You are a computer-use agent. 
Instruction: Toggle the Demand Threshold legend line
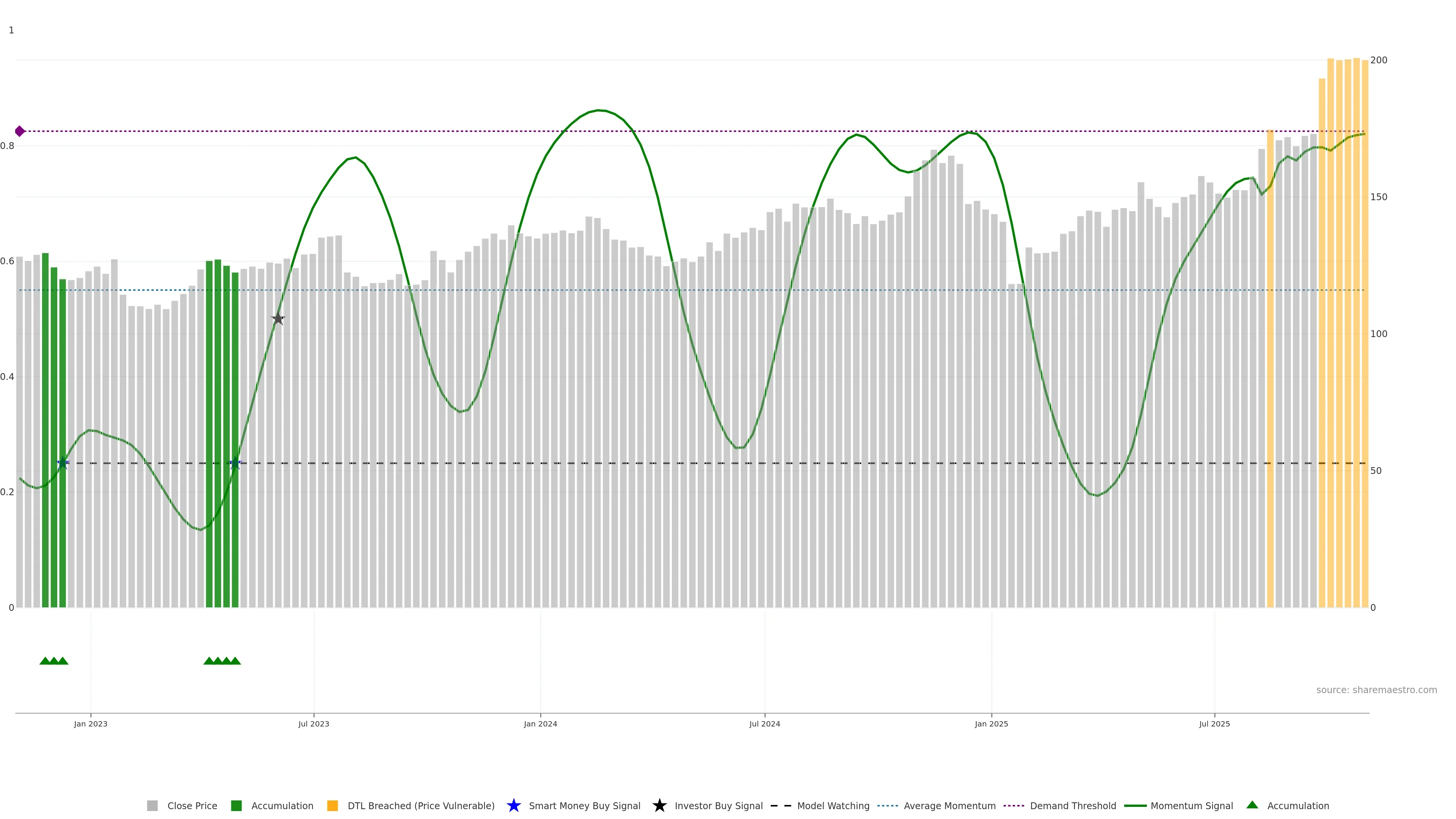pyautogui.click(x=1014, y=805)
